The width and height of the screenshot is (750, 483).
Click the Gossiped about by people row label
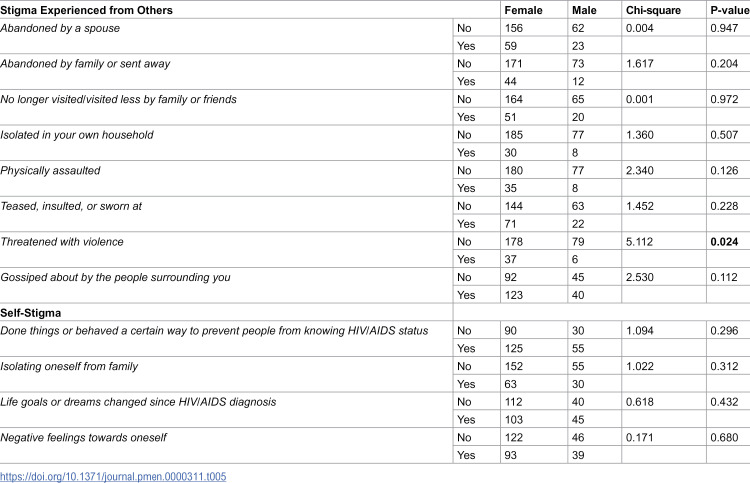click(x=115, y=277)
